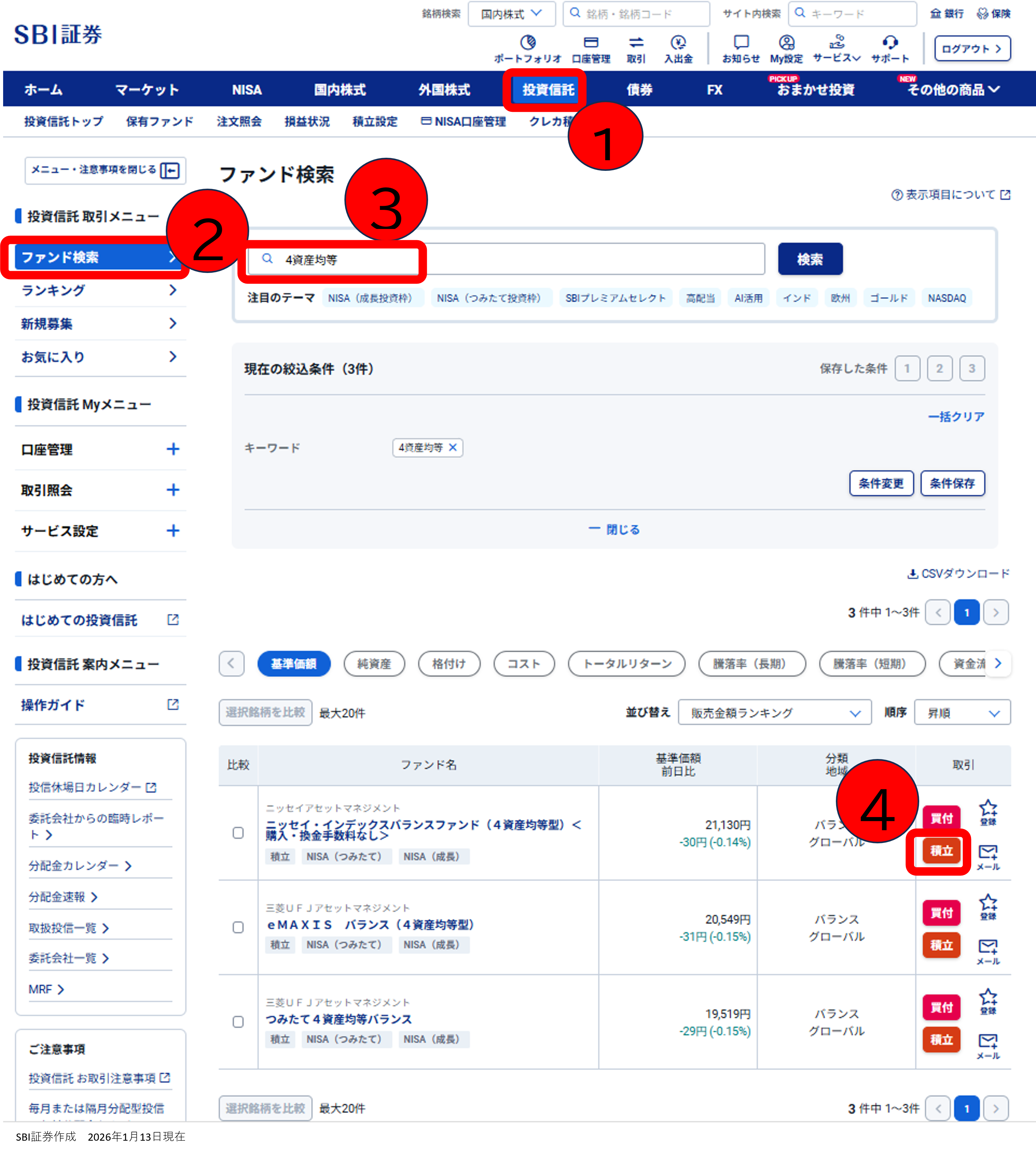
Task: Check compare box for eMAXIS バランス
Action: coord(238,927)
